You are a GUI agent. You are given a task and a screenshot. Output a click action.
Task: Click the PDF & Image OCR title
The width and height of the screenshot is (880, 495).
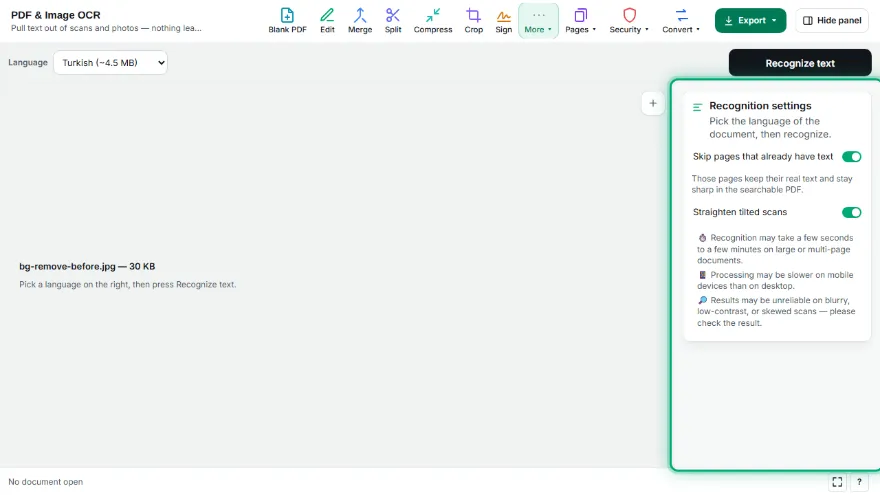point(56,15)
